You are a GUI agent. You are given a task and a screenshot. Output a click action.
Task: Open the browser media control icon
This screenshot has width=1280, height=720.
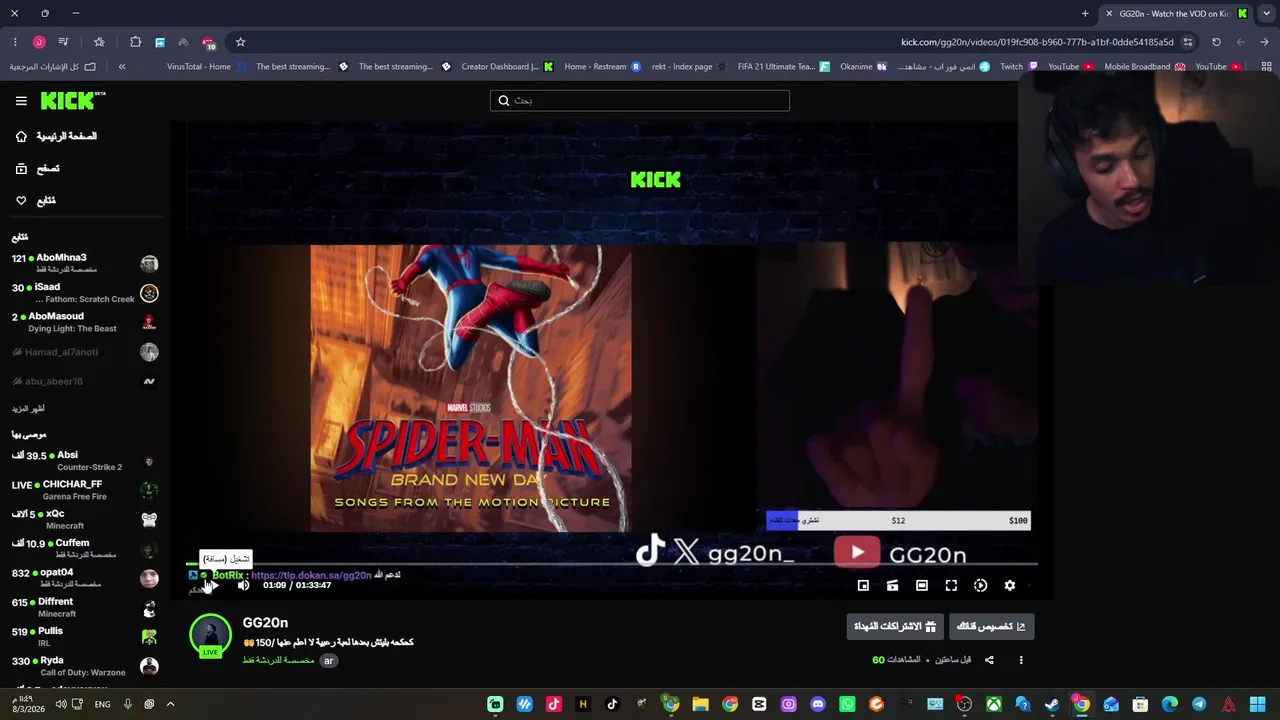point(64,42)
